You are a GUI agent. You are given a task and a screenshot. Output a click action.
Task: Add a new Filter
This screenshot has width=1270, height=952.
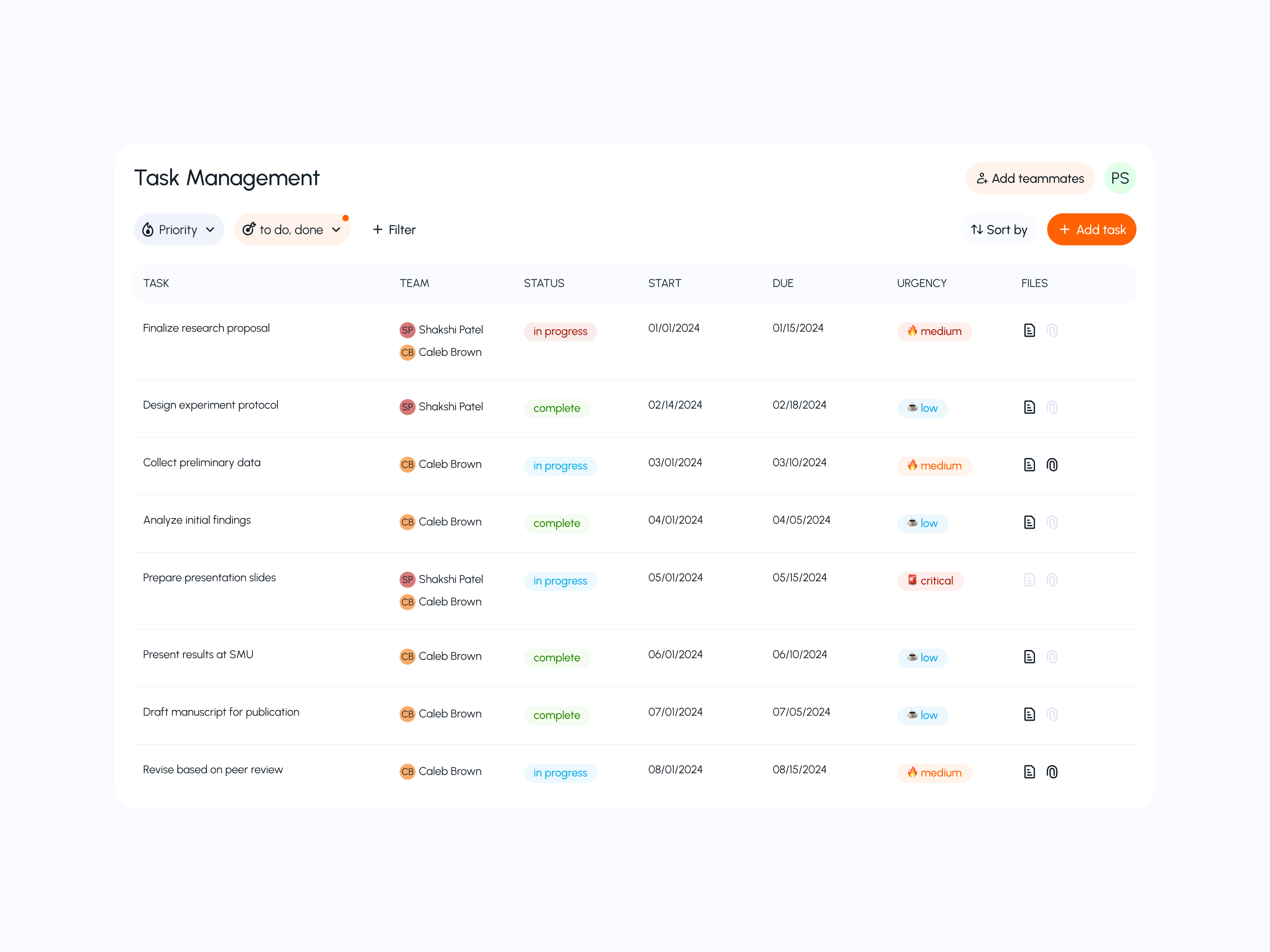pyautogui.click(x=394, y=230)
